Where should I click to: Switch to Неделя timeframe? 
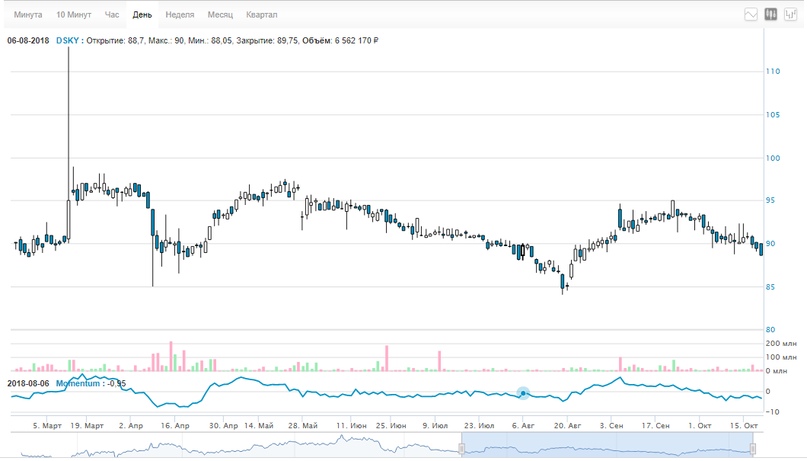coord(180,15)
